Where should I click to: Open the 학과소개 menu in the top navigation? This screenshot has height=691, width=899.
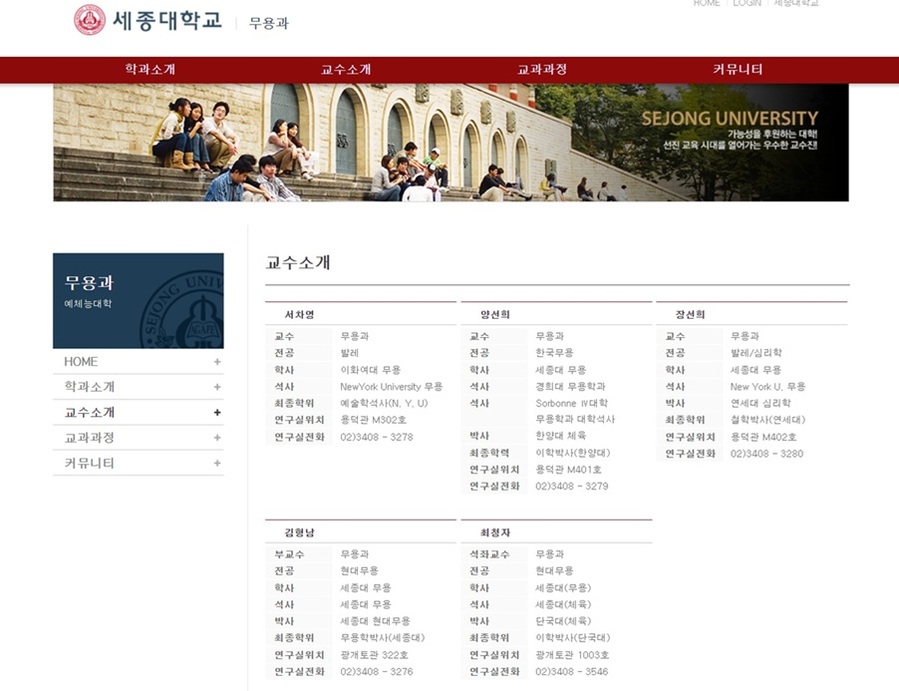pyautogui.click(x=148, y=70)
